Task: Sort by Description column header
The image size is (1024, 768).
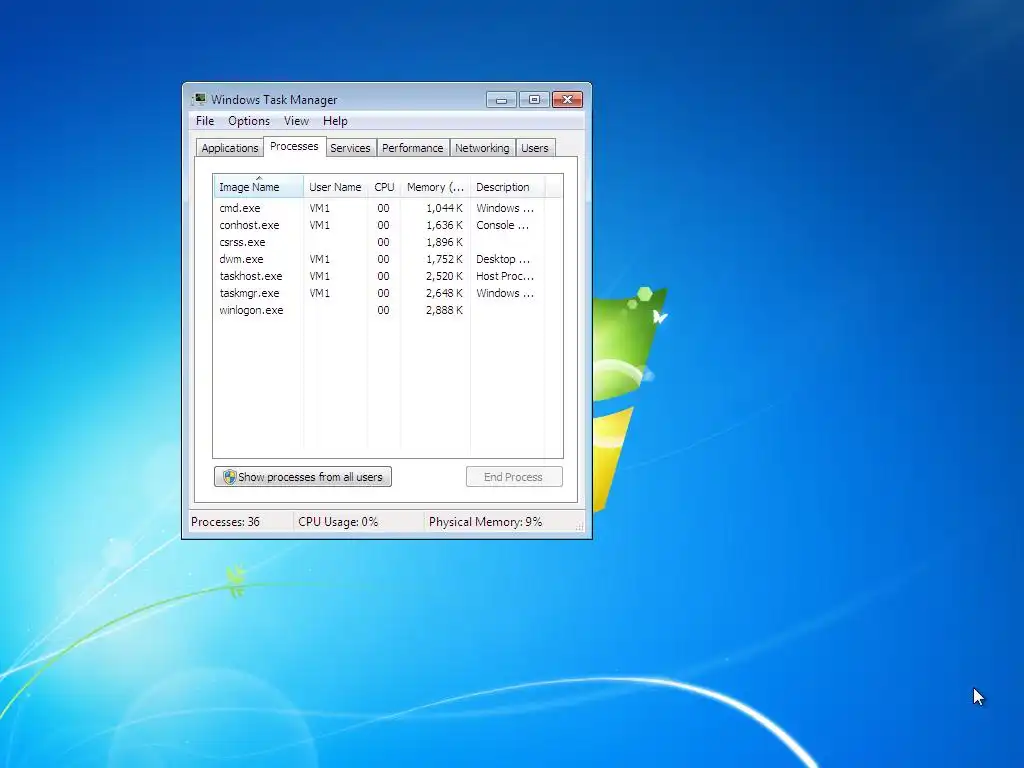Action: click(x=507, y=187)
